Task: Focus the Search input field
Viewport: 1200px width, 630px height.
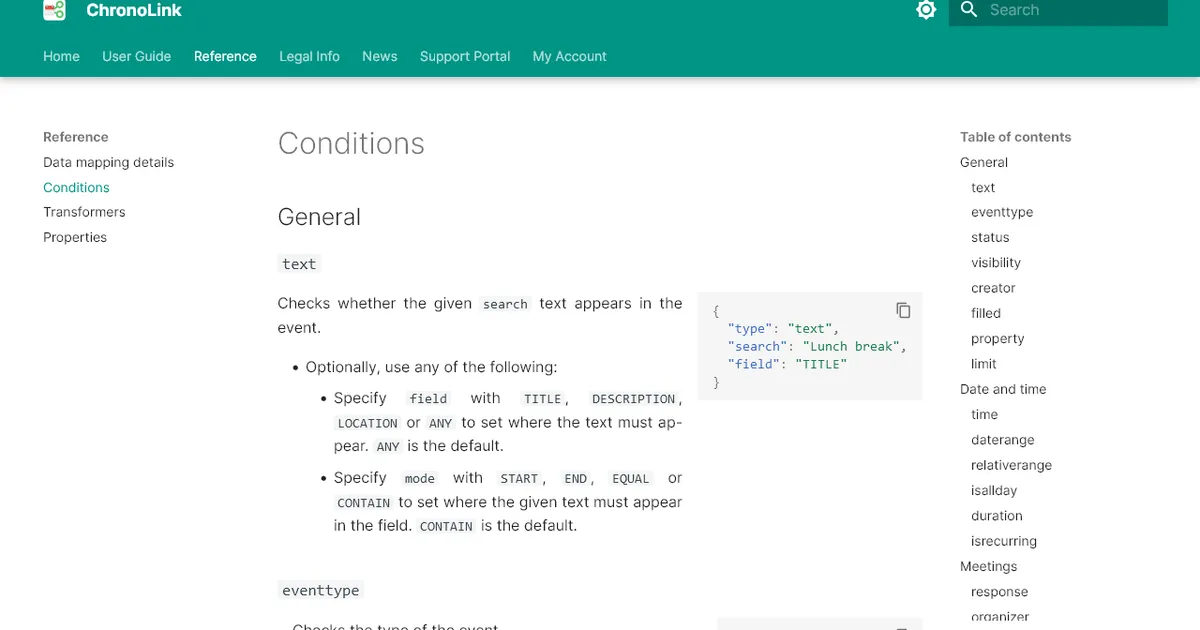Action: (x=1070, y=10)
